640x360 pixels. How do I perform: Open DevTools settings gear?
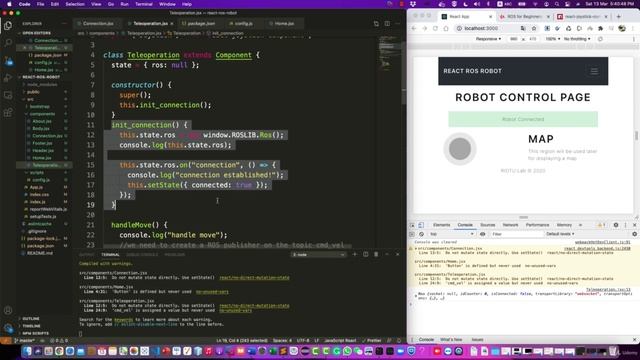point(616,225)
